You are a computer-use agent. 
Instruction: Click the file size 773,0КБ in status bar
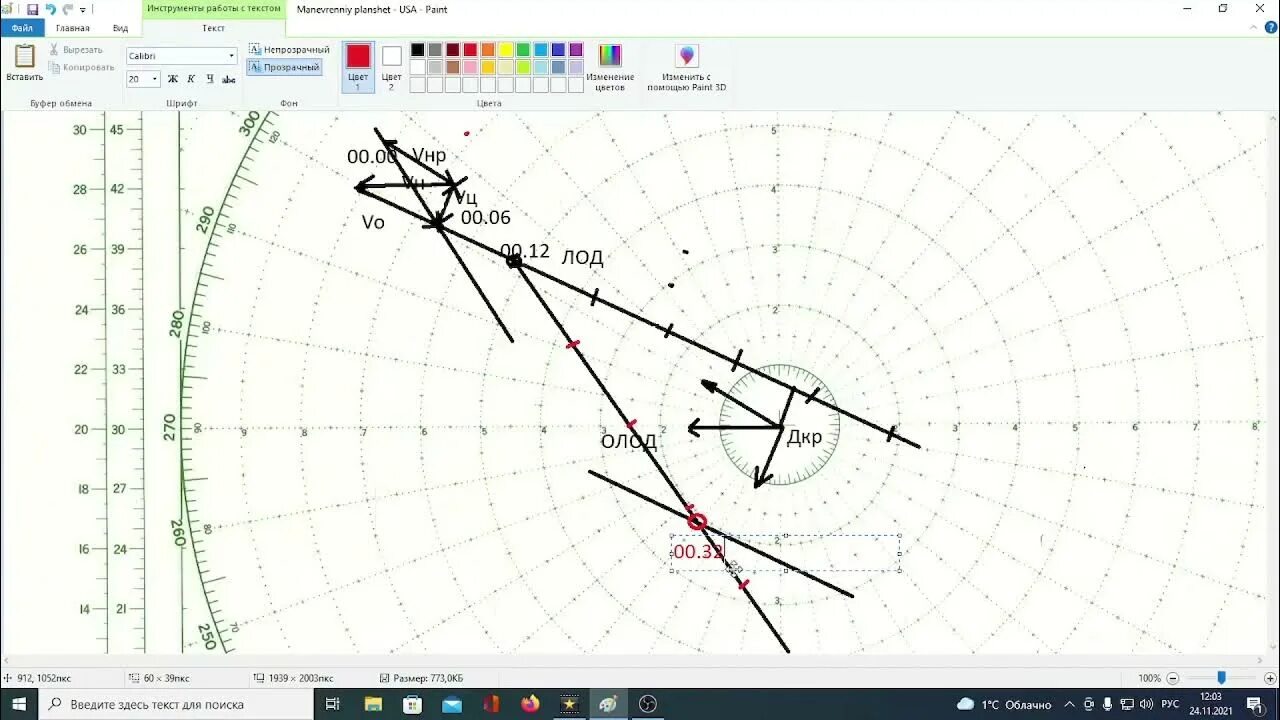click(428, 678)
